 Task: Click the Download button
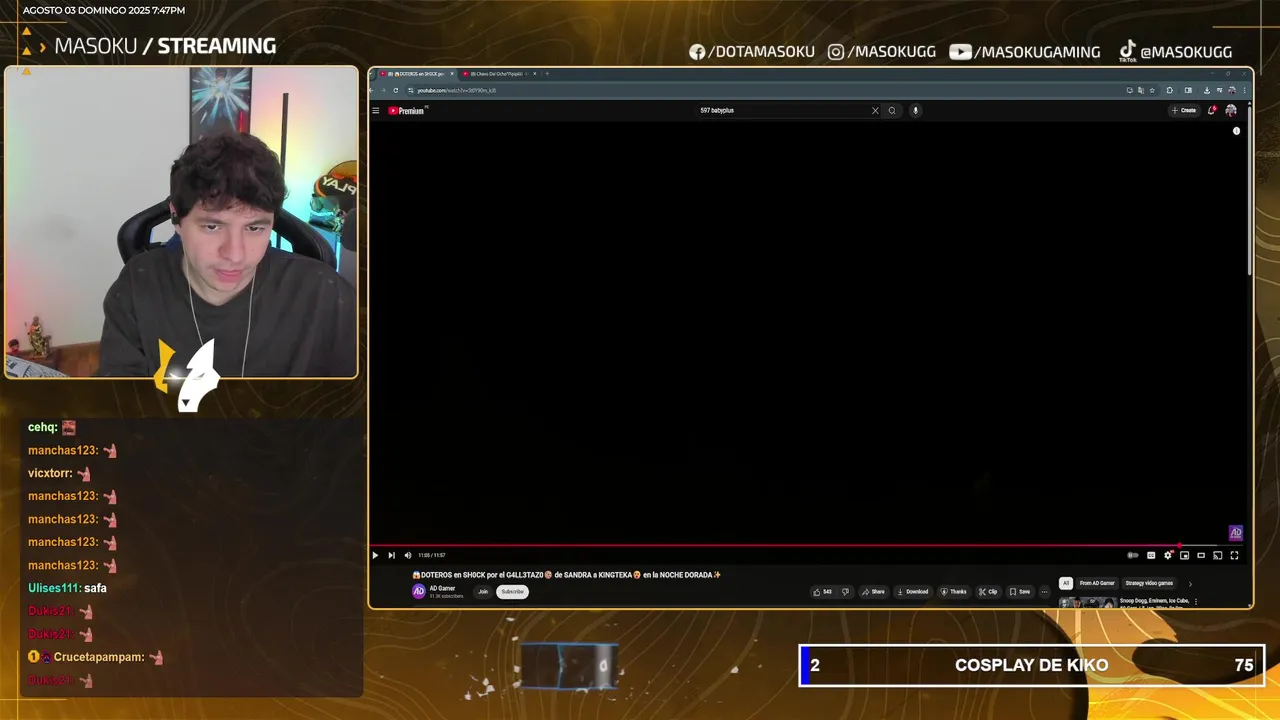(913, 591)
